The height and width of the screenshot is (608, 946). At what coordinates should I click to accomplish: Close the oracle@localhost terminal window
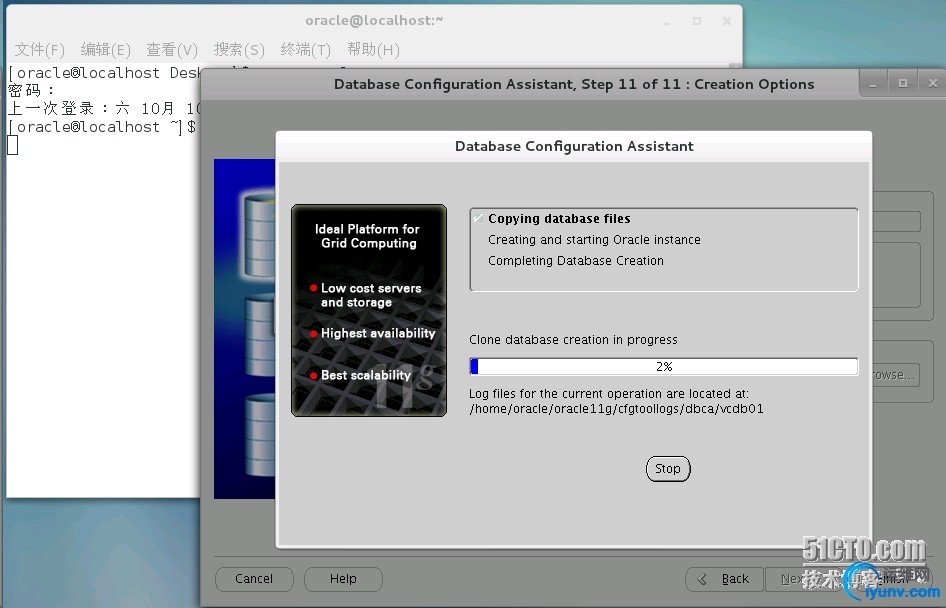click(727, 21)
